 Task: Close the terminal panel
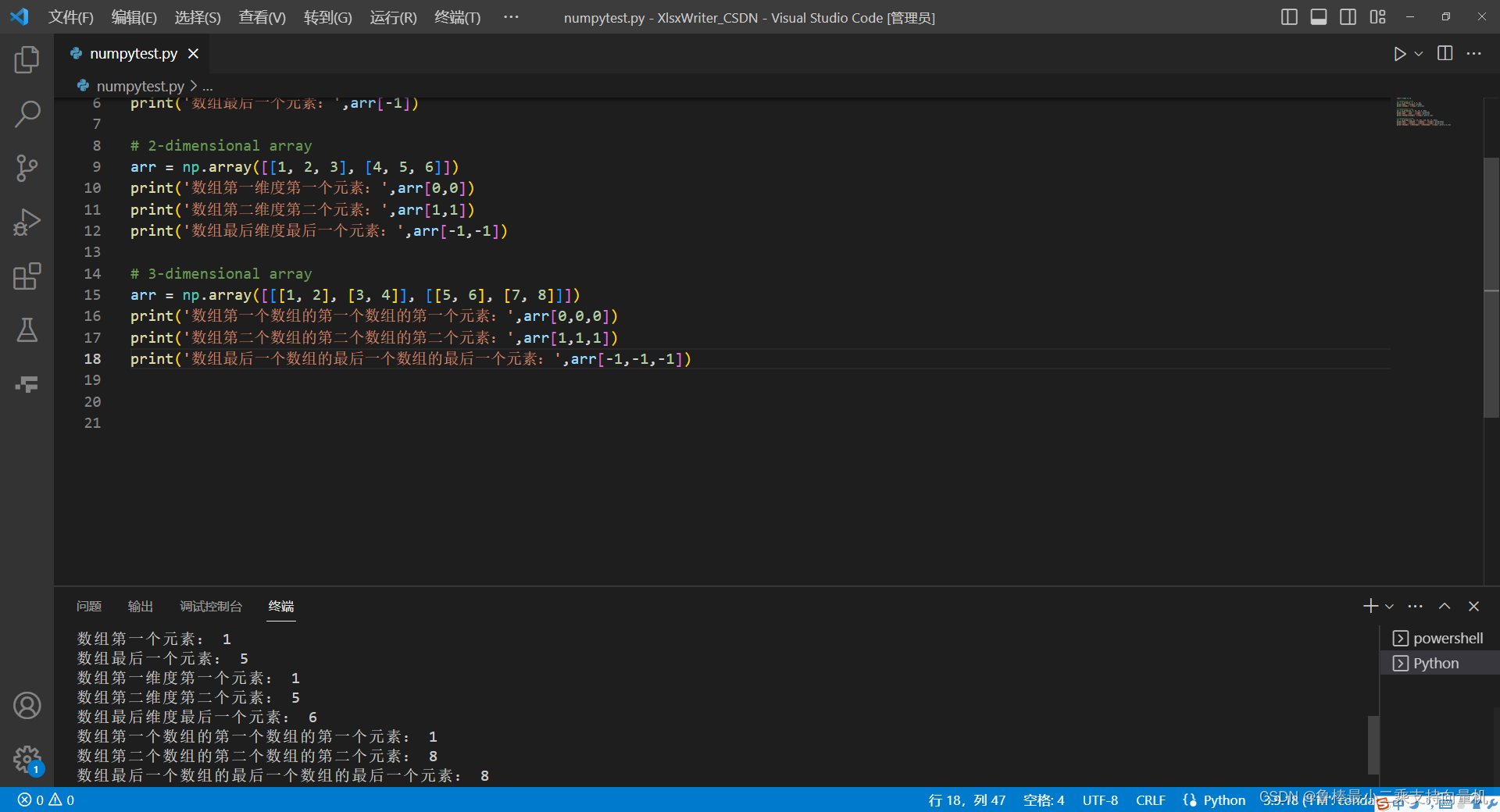1473,606
